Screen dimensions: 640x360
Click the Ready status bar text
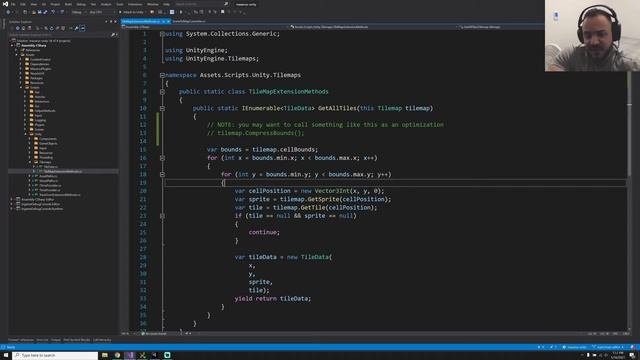11,347
